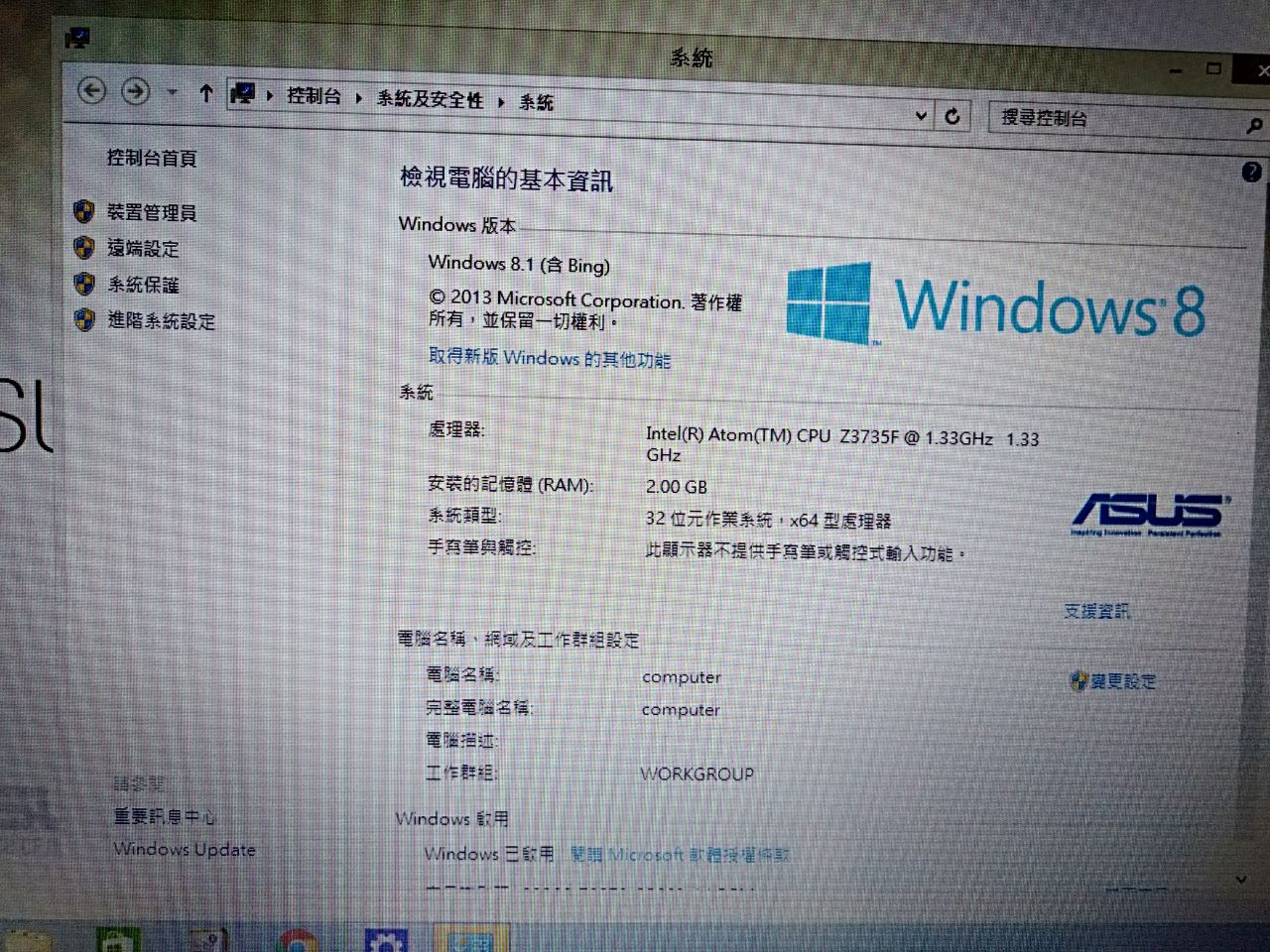Click the 2.00 GB memory value
The height and width of the screenshot is (952, 1270).
pos(677,487)
